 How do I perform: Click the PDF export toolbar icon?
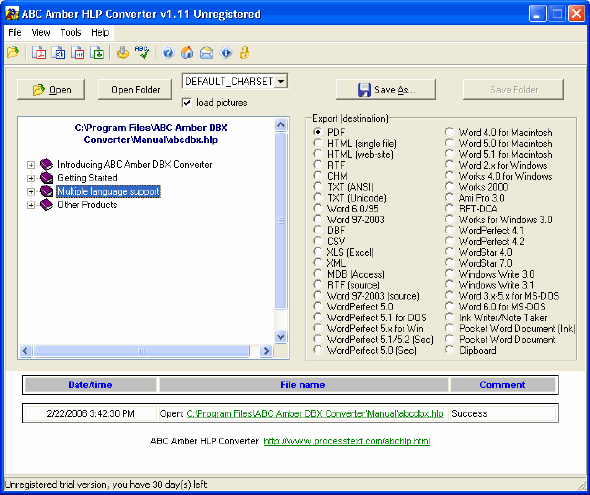click(39, 52)
